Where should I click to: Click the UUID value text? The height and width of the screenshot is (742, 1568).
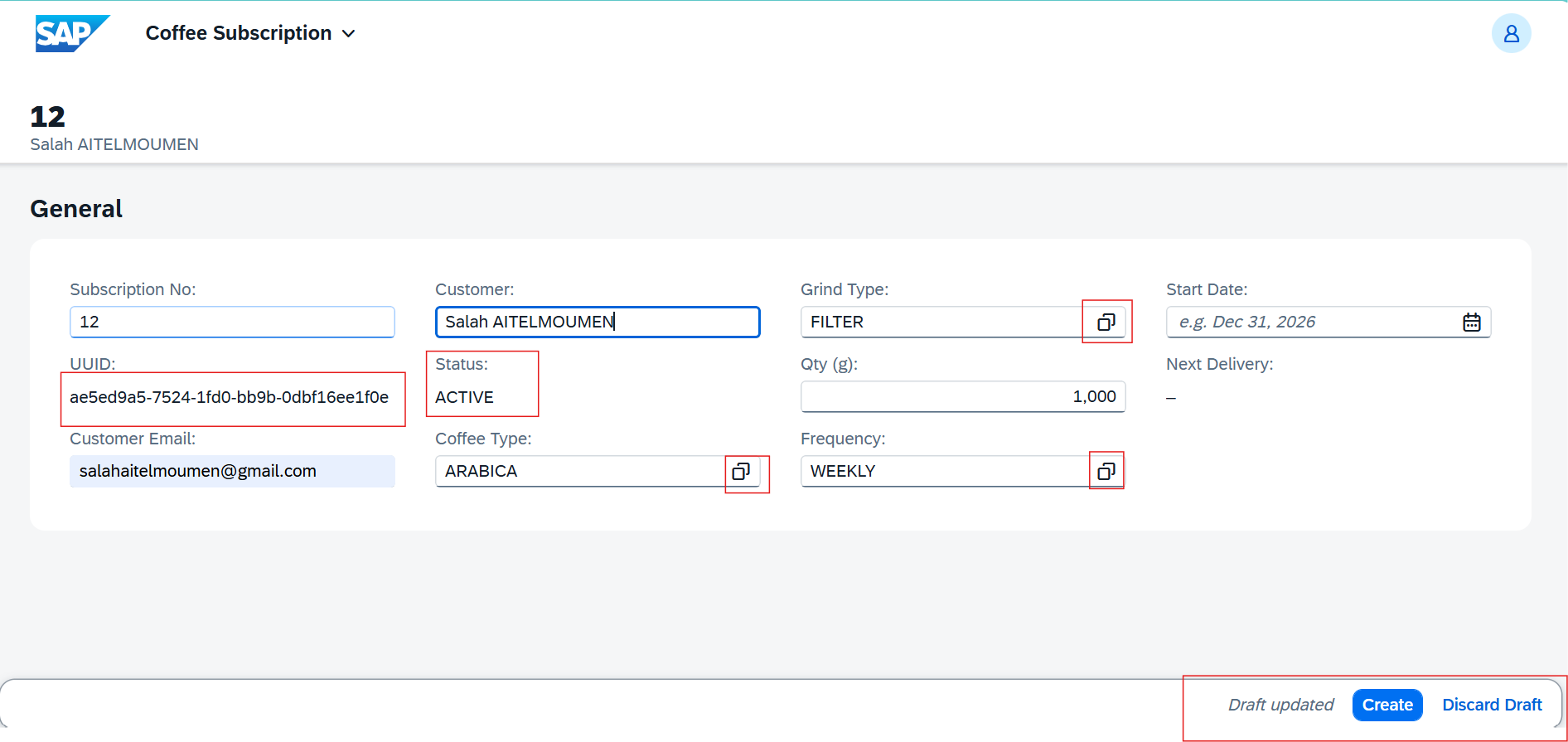[x=229, y=397]
